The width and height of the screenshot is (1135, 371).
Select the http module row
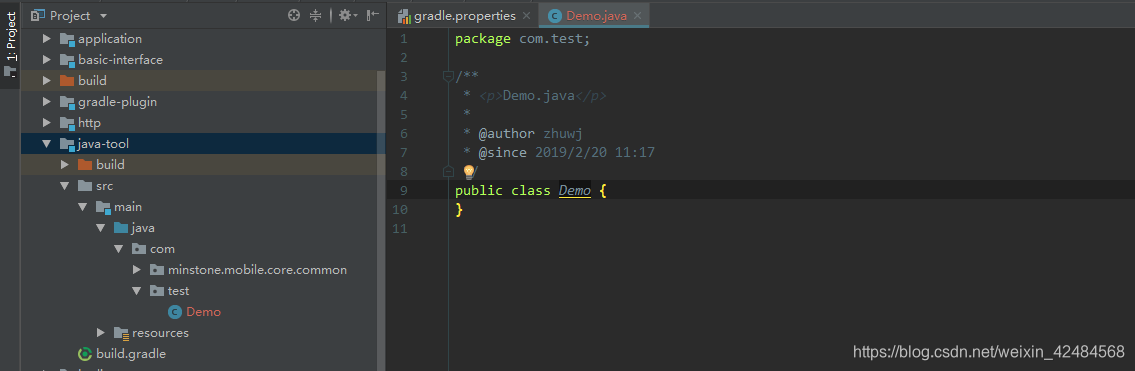(199, 122)
